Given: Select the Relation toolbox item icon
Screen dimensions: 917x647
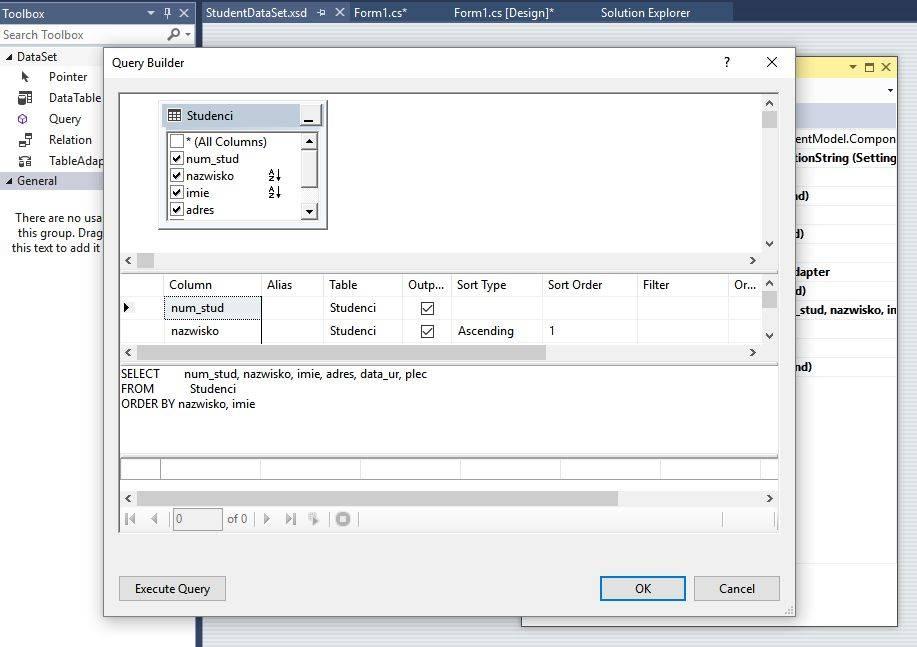Looking at the screenshot, I should 25,140.
